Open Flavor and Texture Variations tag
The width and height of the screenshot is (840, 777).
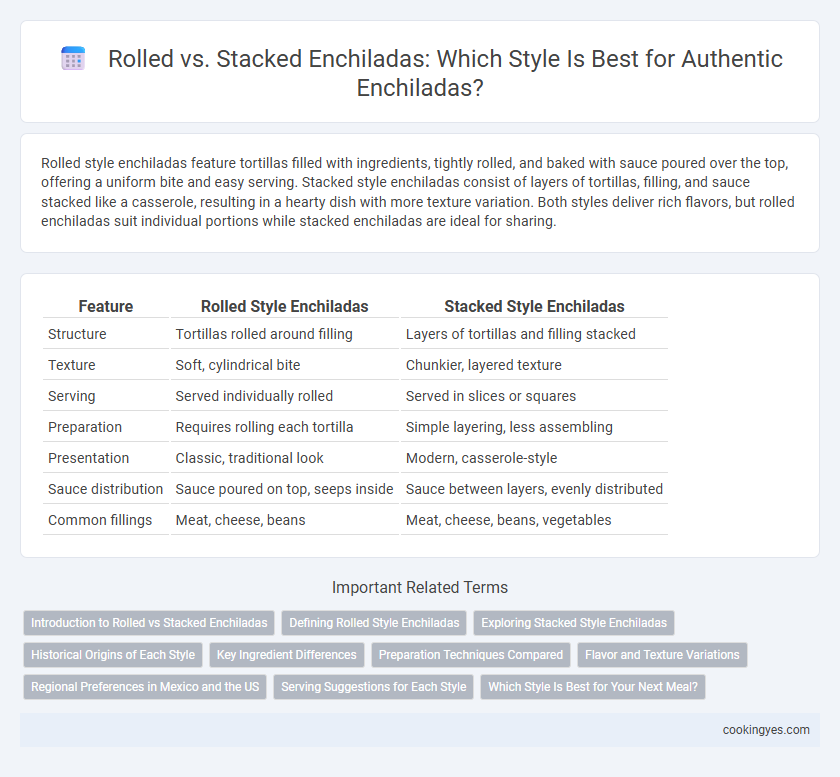point(662,655)
